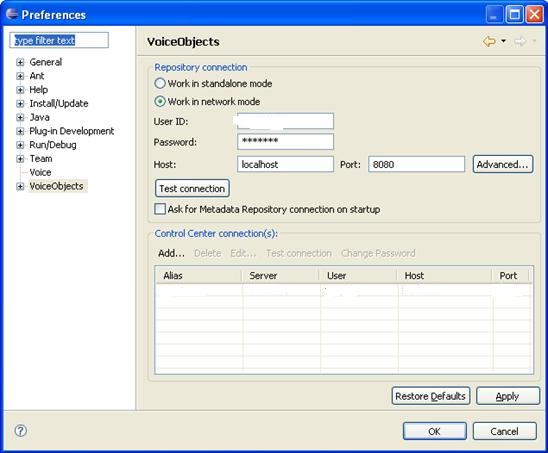Click the Server column header
548x453 pixels.
[280, 275]
